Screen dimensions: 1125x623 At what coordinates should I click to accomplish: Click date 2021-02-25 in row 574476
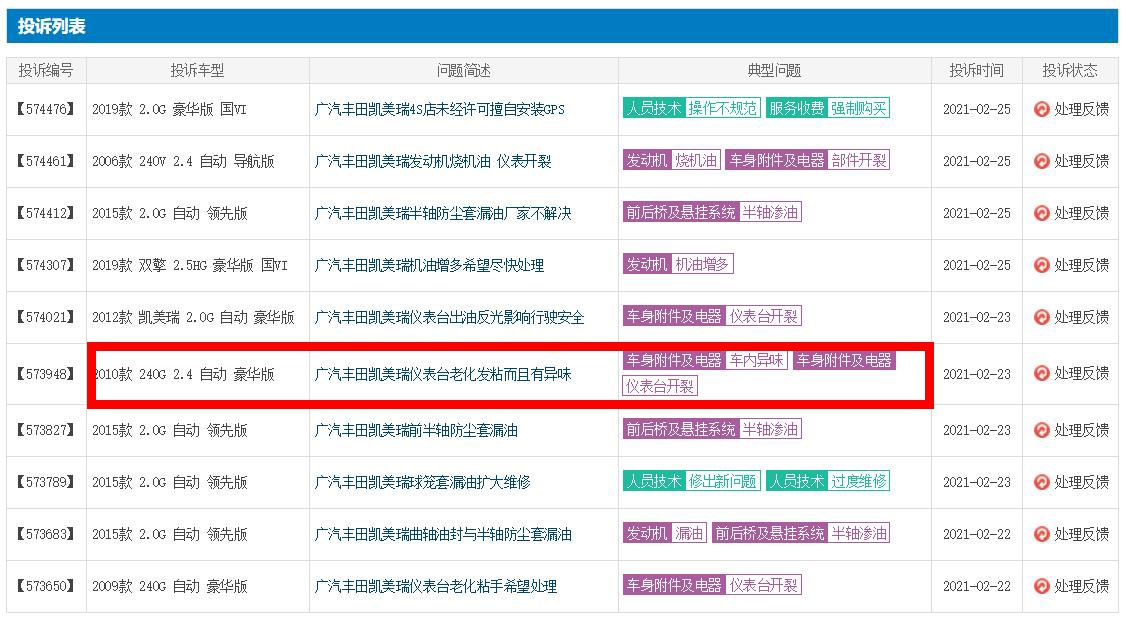[x=976, y=109]
